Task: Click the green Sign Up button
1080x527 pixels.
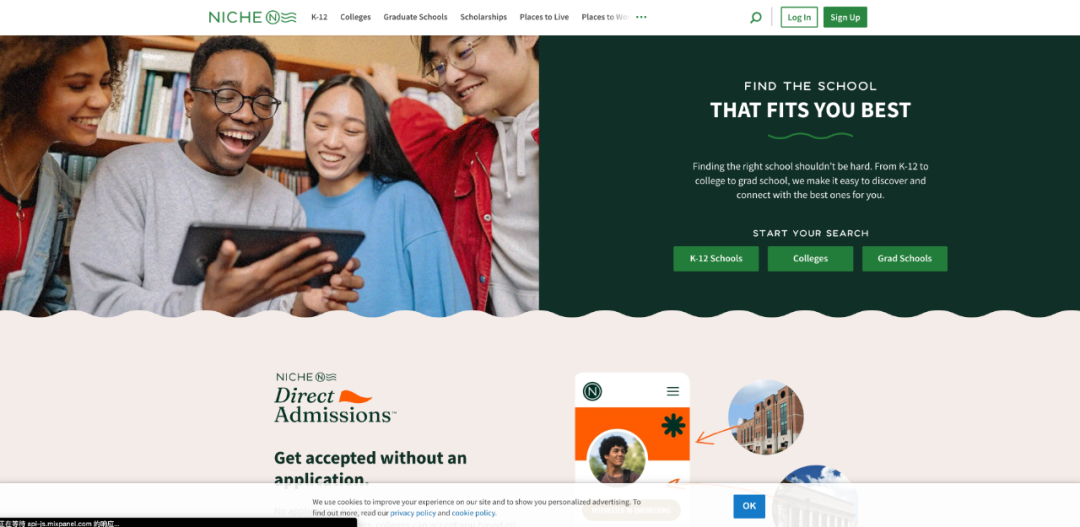Action: [845, 17]
